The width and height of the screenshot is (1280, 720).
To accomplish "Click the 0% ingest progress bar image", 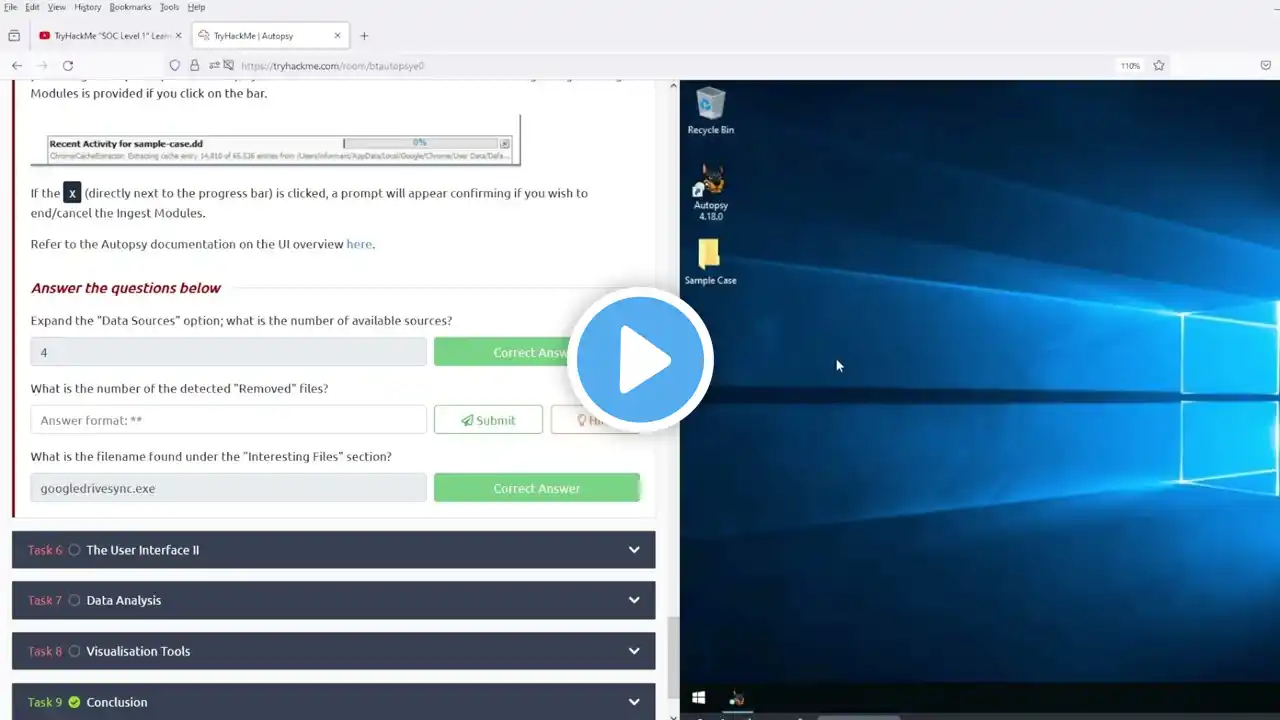I will 420,143.
